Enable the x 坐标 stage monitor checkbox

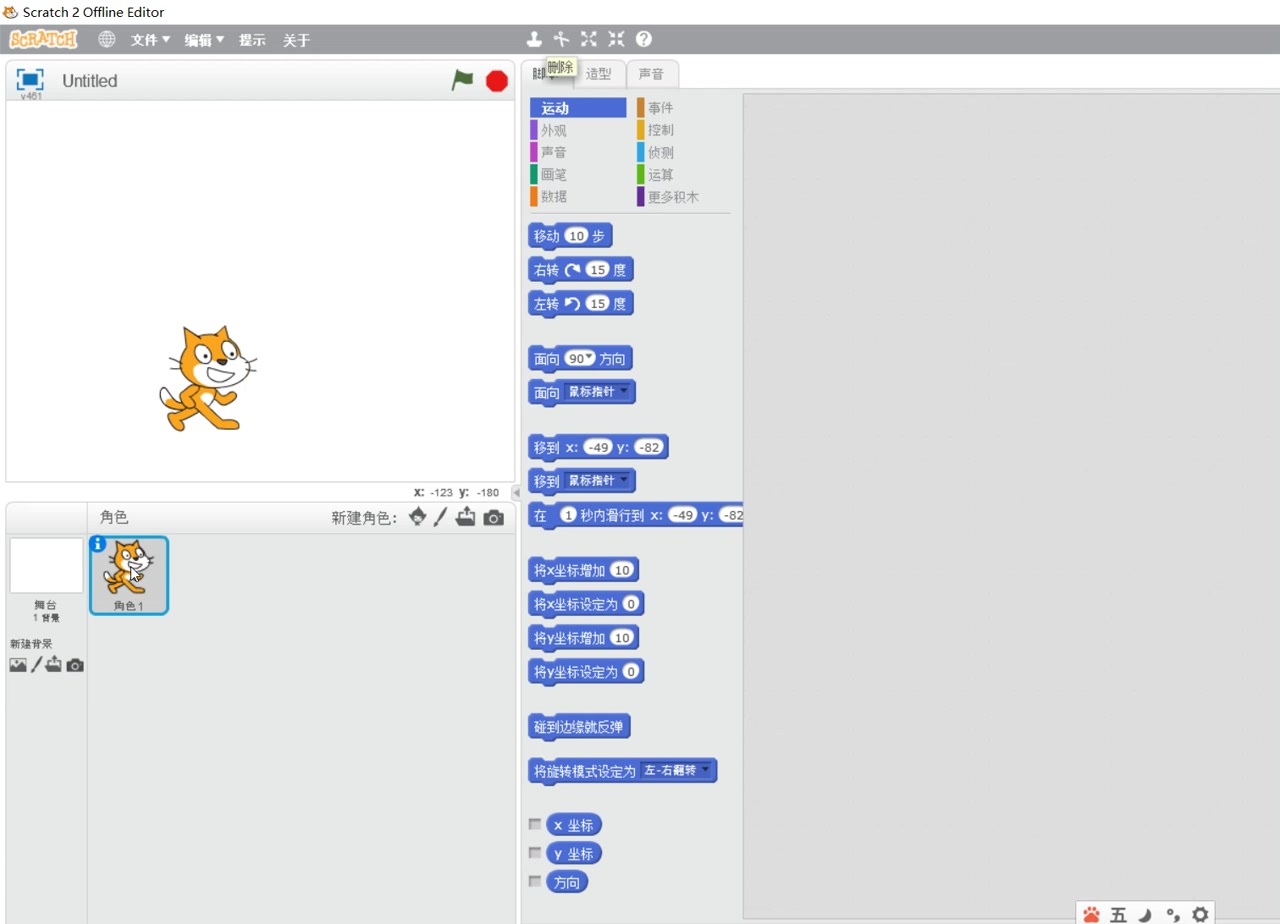(535, 824)
